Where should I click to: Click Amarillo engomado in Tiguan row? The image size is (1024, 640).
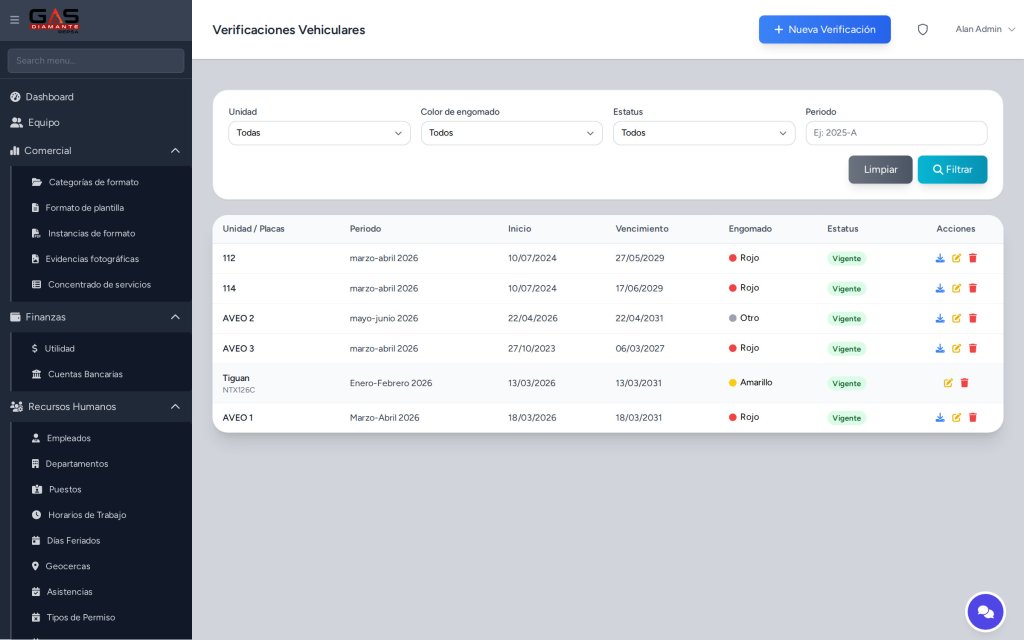tap(750, 383)
